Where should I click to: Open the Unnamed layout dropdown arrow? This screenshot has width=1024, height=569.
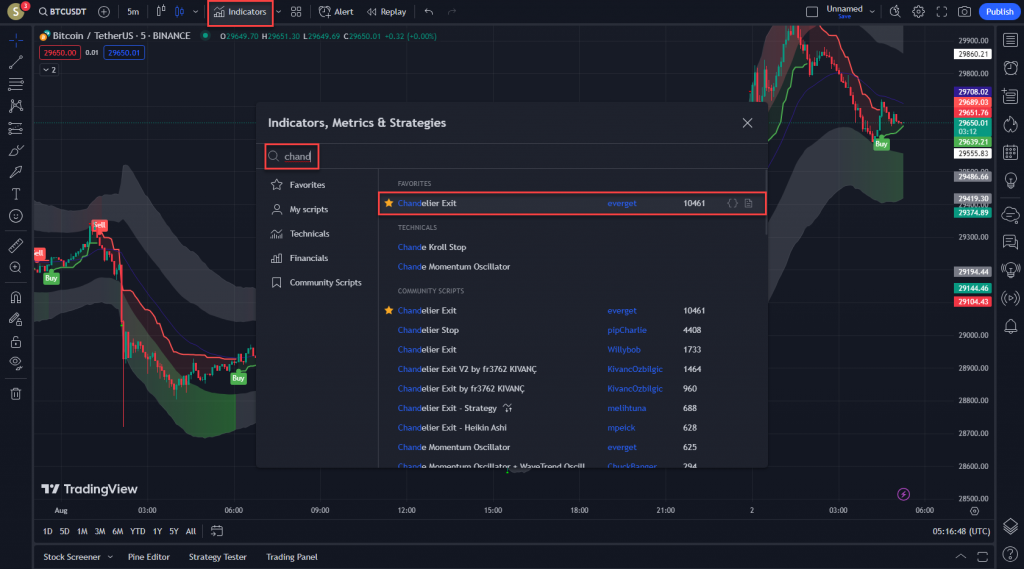pyautogui.click(x=872, y=12)
